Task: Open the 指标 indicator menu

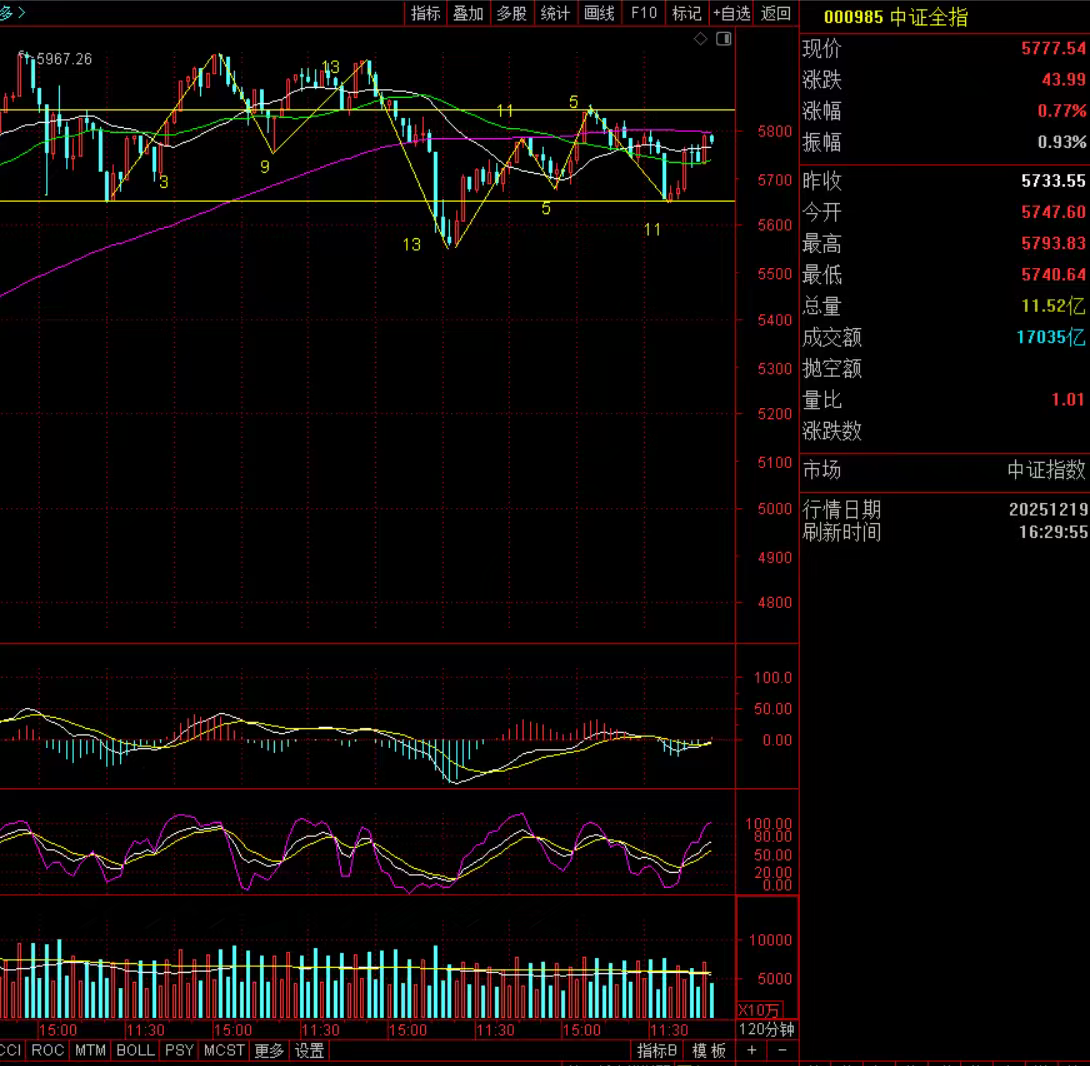Action: click(x=425, y=13)
